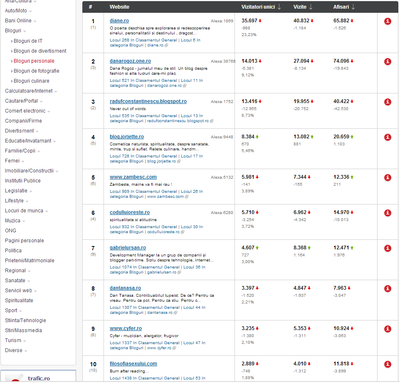
Task: Click the red icon in www.zambesc.com row
Action: [387, 178]
